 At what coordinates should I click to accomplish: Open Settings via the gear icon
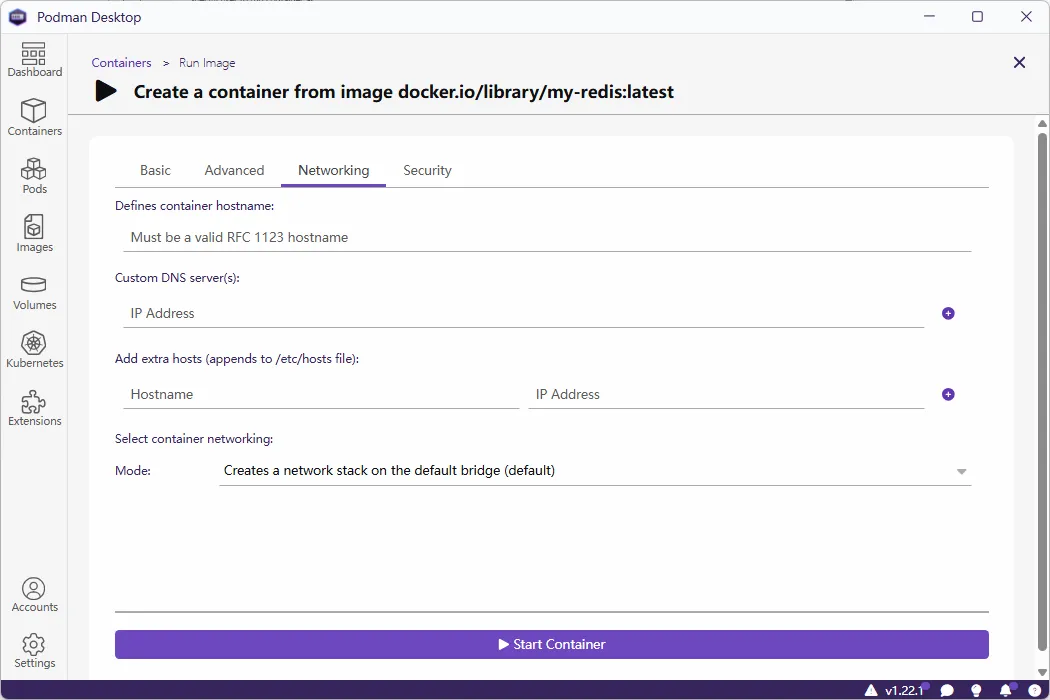pos(34,650)
